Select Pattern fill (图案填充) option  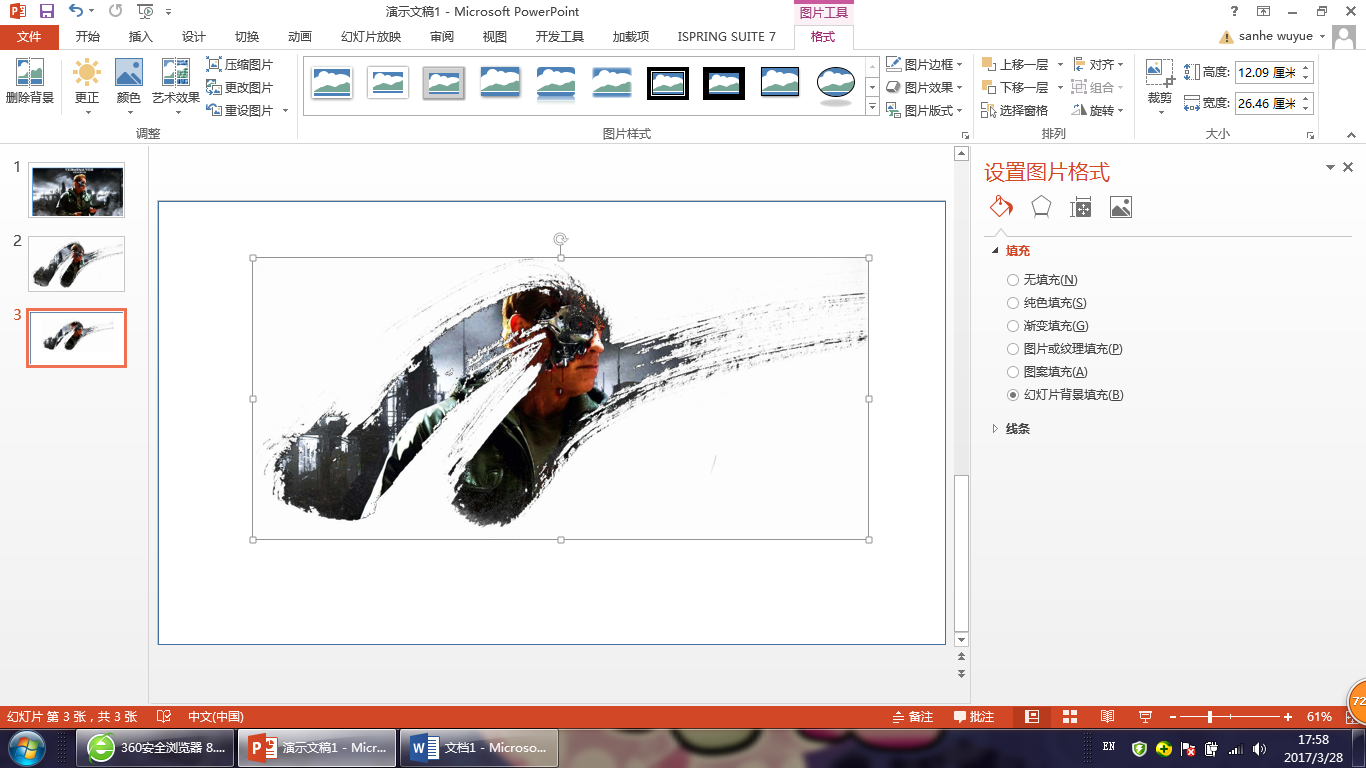click(x=1046, y=372)
